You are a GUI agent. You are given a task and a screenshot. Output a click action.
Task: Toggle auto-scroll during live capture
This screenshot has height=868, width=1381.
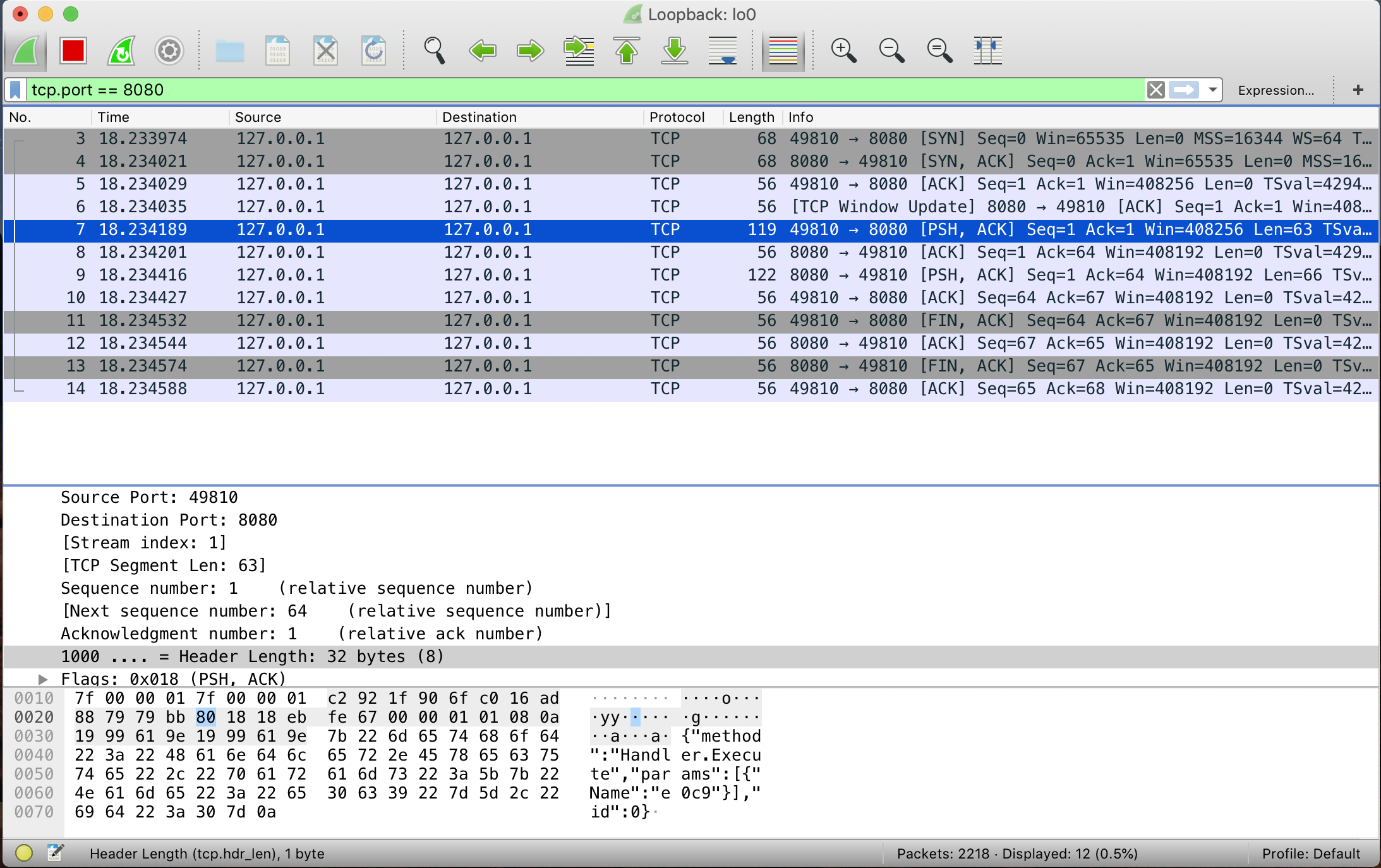point(722,51)
